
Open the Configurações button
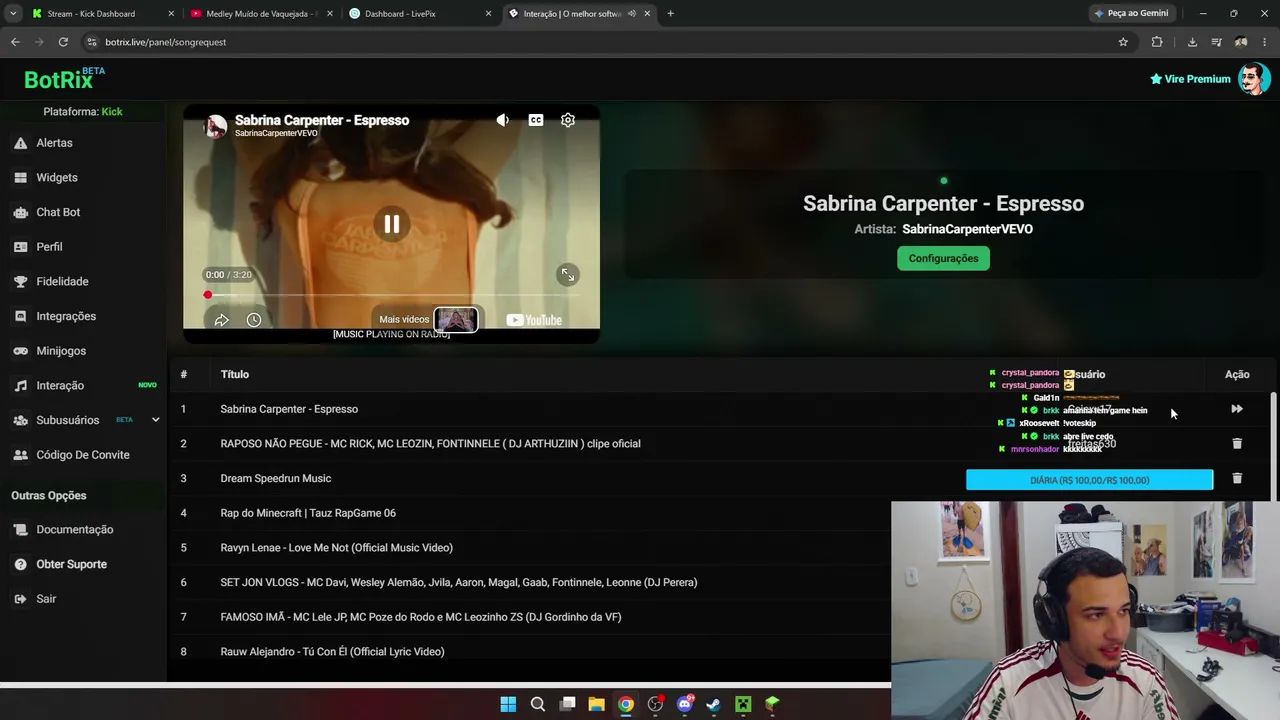tap(943, 258)
